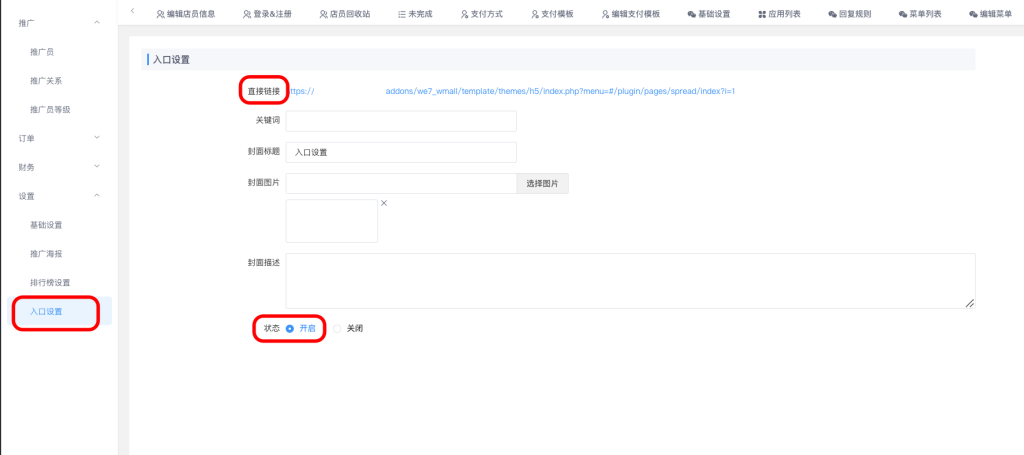Click into the 关键词 input field

(x=400, y=121)
